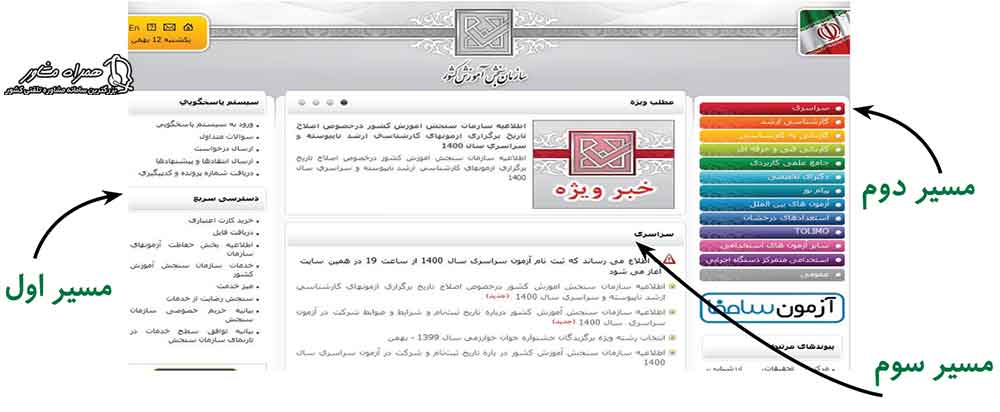Open the آزمون های بین الملل item
This screenshot has width=1000, height=412.
(x=772, y=205)
